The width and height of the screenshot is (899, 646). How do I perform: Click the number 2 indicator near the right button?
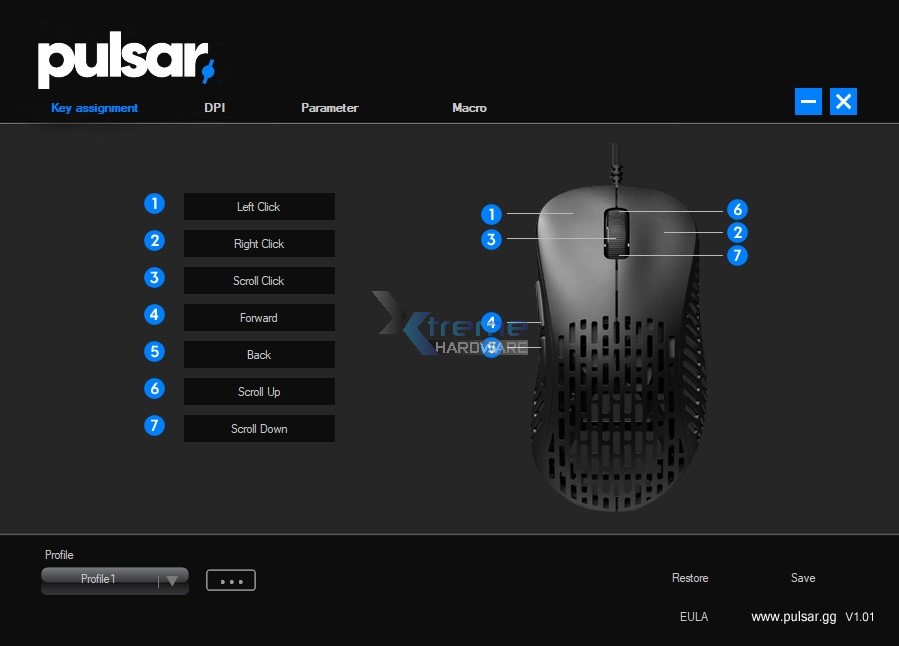pos(737,232)
